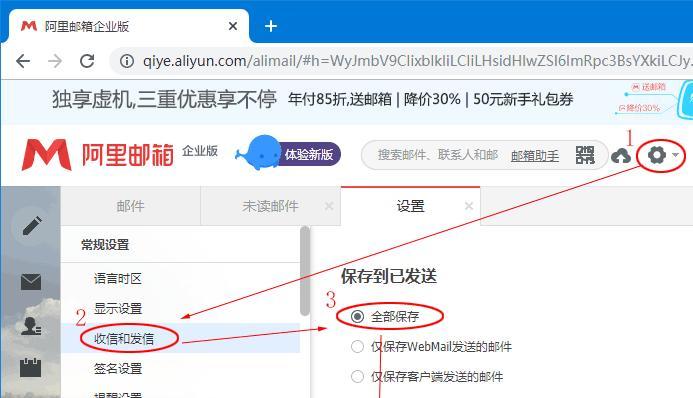Select the 设置 tab
Viewport: 693px width, 398px height.
(410, 206)
